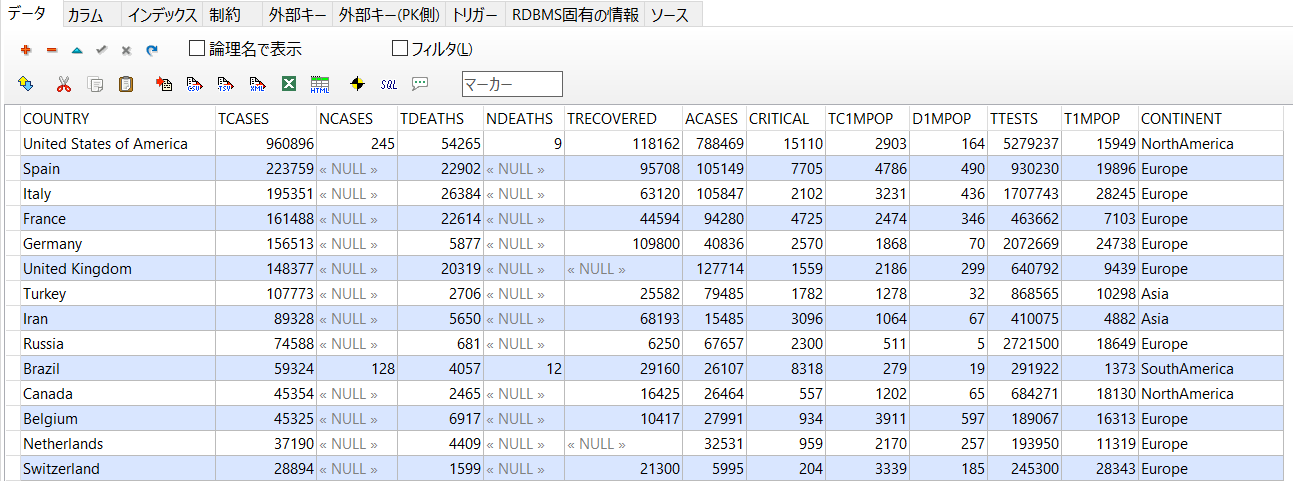Open the インデックス tab
1293x481 pixels.
pyautogui.click(x=163, y=15)
